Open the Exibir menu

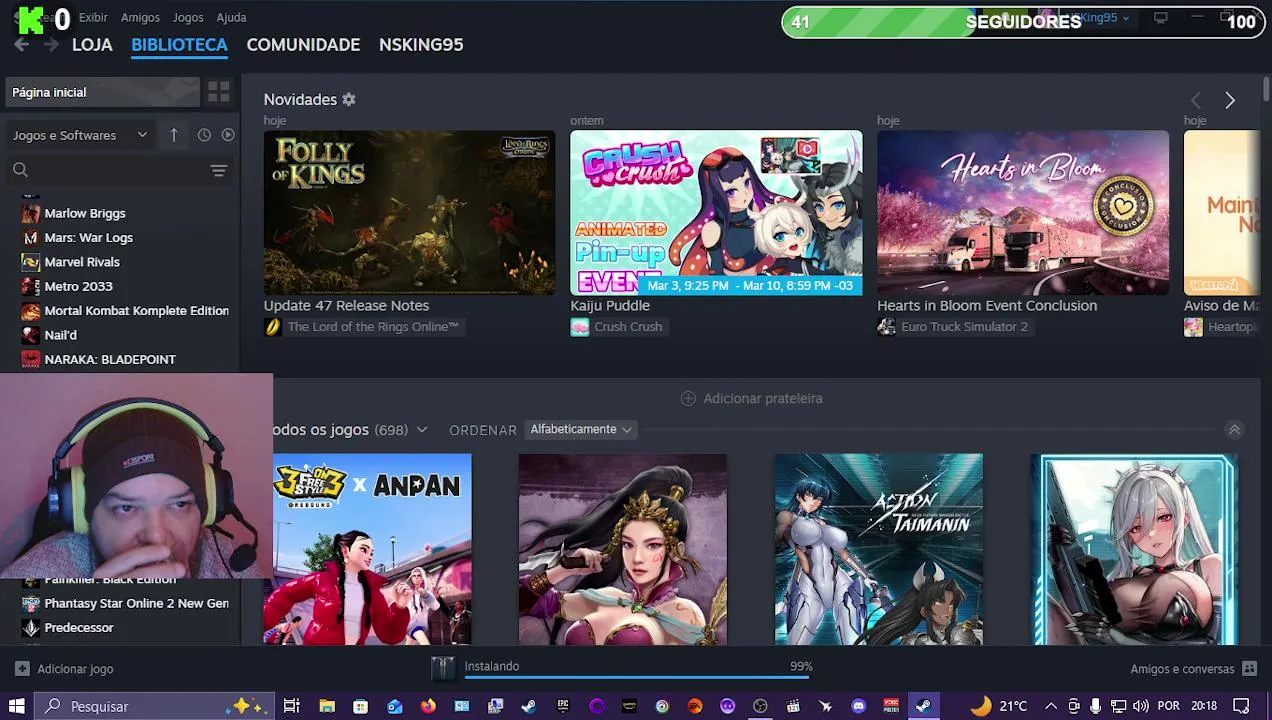[93, 18]
